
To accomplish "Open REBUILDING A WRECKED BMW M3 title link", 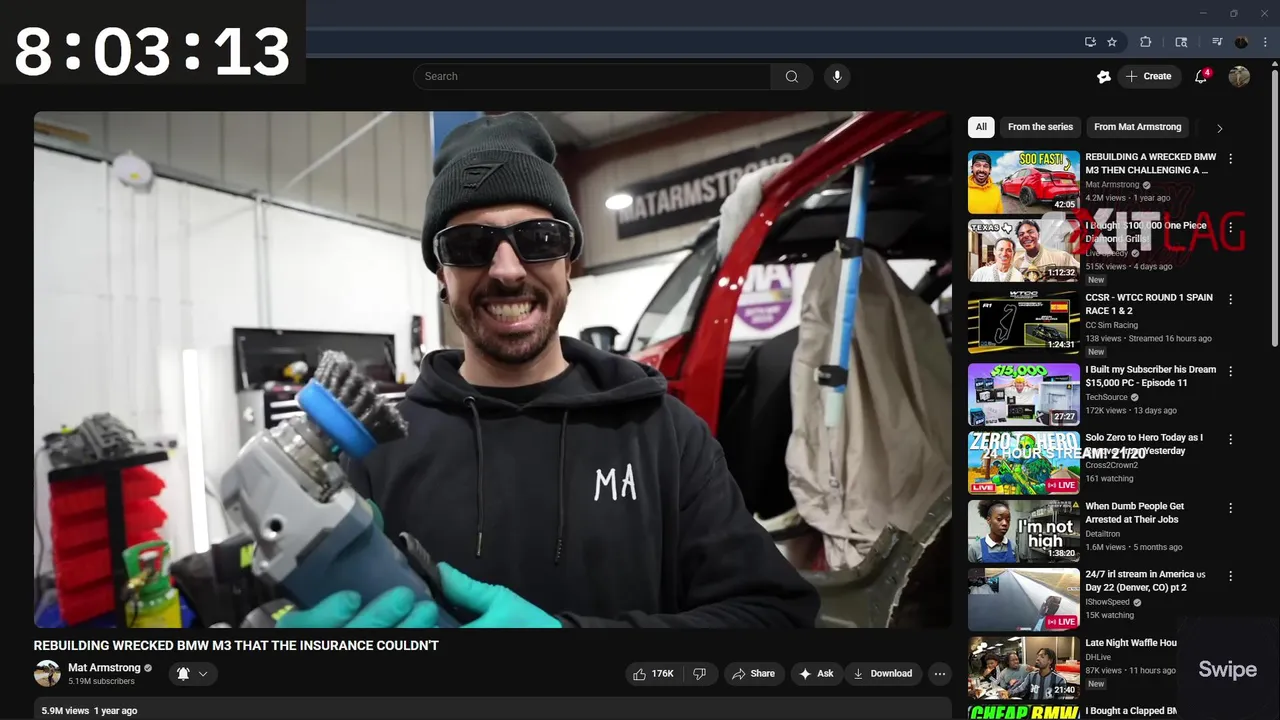I will (1151, 163).
